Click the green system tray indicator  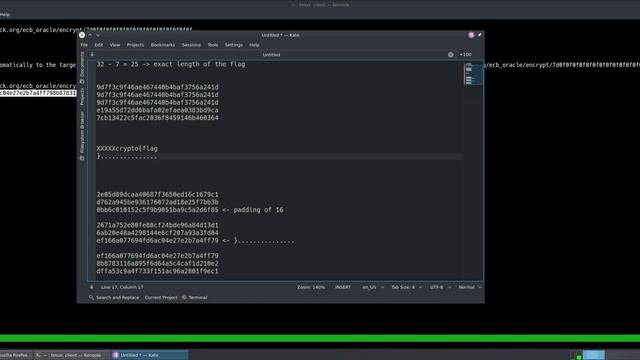coord(579,357)
